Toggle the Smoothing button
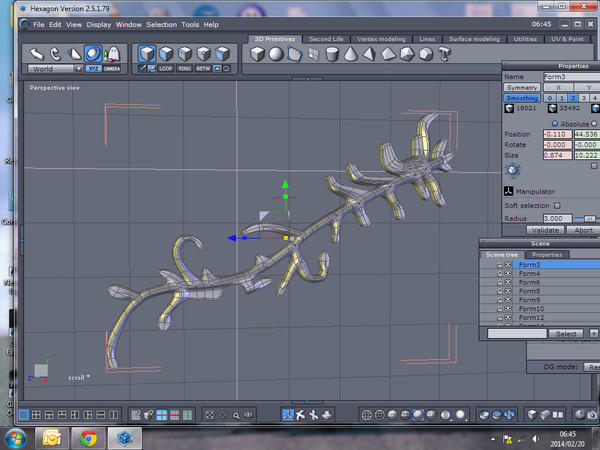 pyautogui.click(x=522, y=99)
